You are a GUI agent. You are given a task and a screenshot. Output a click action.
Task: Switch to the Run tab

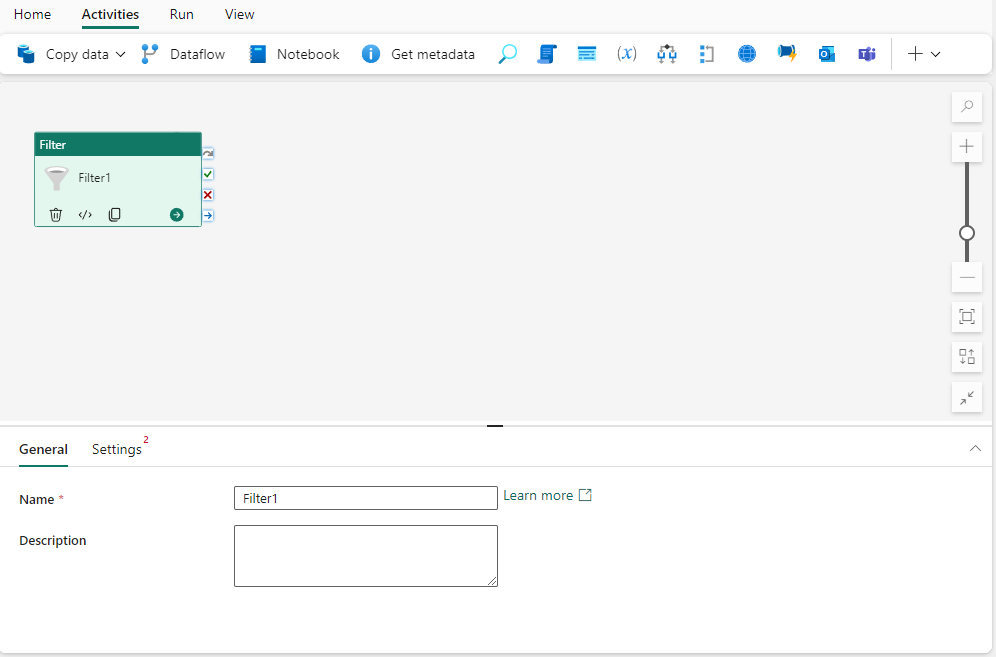point(181,14)
